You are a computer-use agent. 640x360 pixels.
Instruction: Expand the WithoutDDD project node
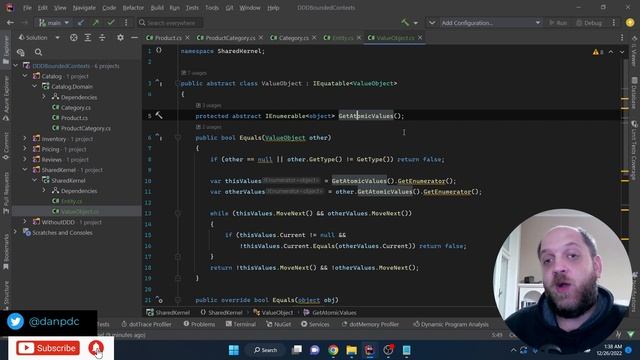(x=25, y=222)
